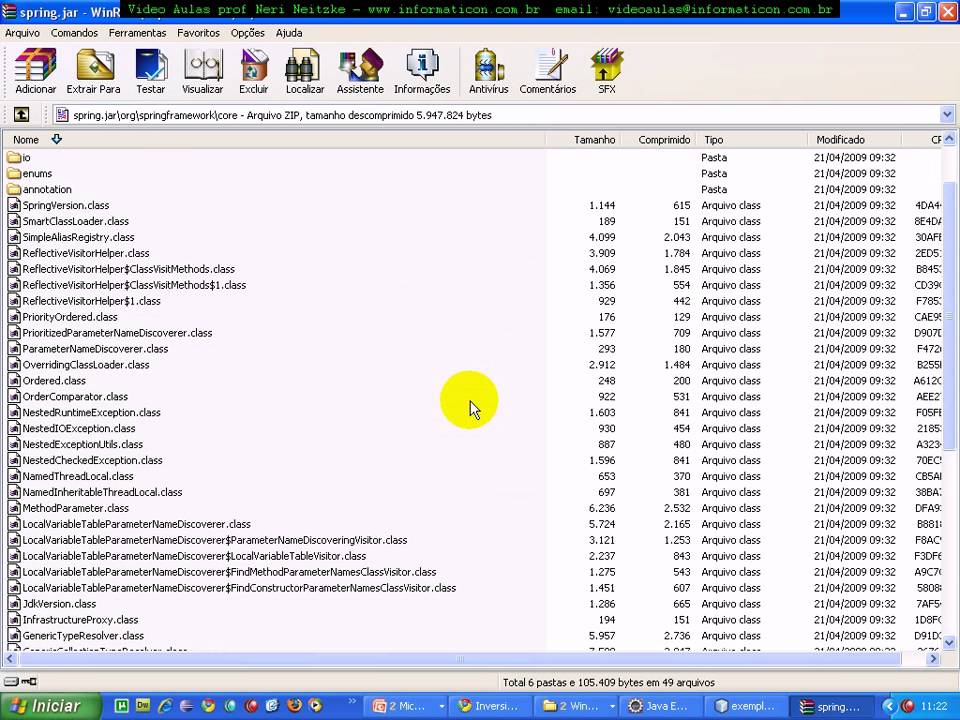Open the Favoritos menu
Screen dimensions: 960x720
(x=198, y=33)
